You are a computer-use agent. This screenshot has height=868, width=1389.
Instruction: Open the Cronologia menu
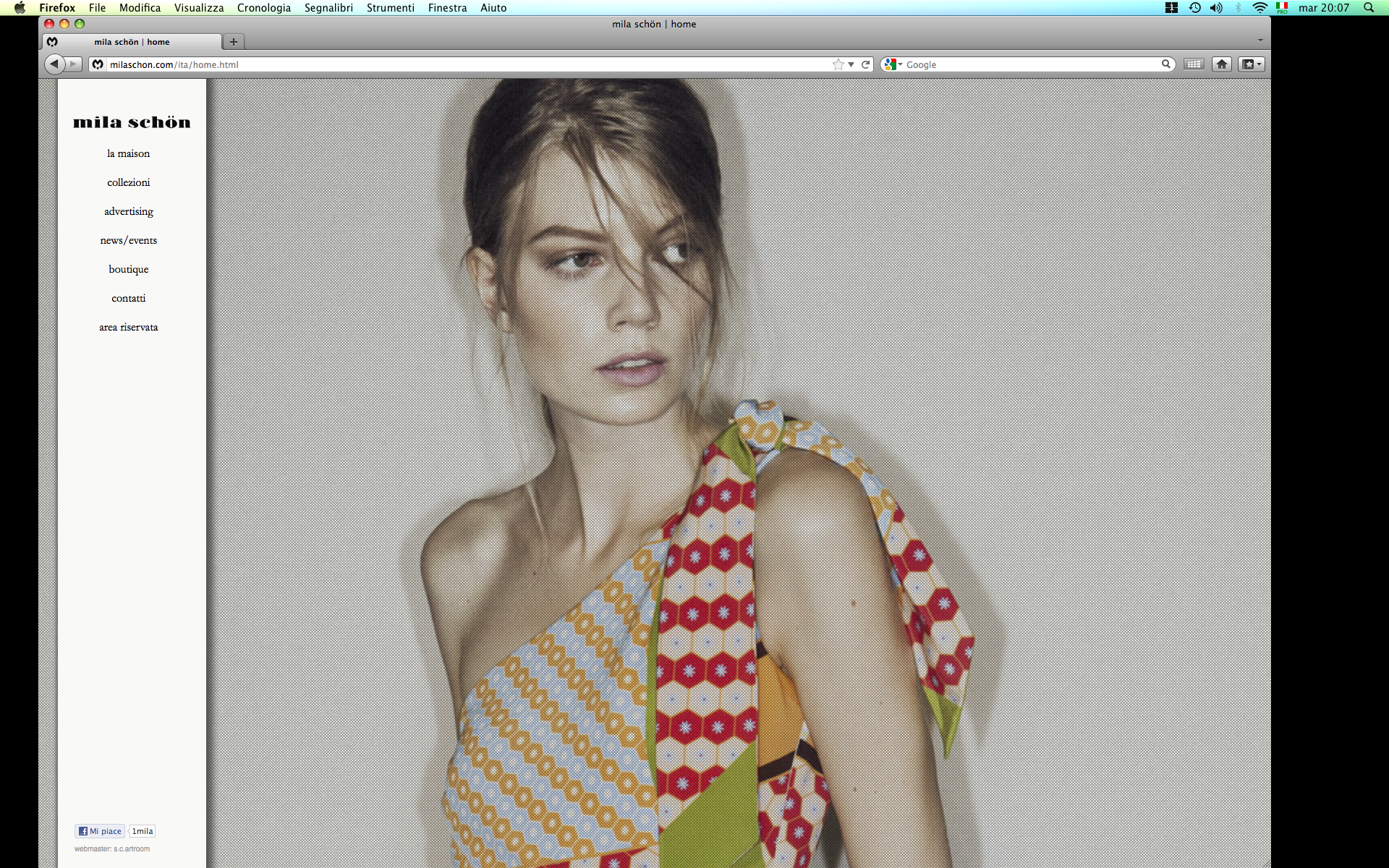point(263,8)
